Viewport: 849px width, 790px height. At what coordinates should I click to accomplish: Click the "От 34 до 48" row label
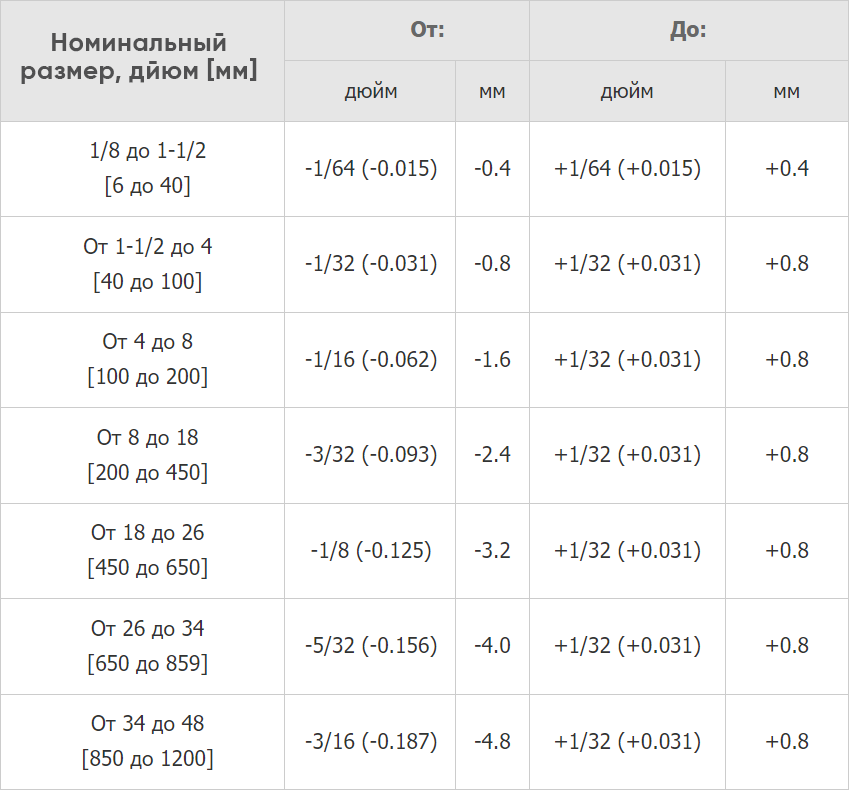pyautogui.click(x=147, y=724)
